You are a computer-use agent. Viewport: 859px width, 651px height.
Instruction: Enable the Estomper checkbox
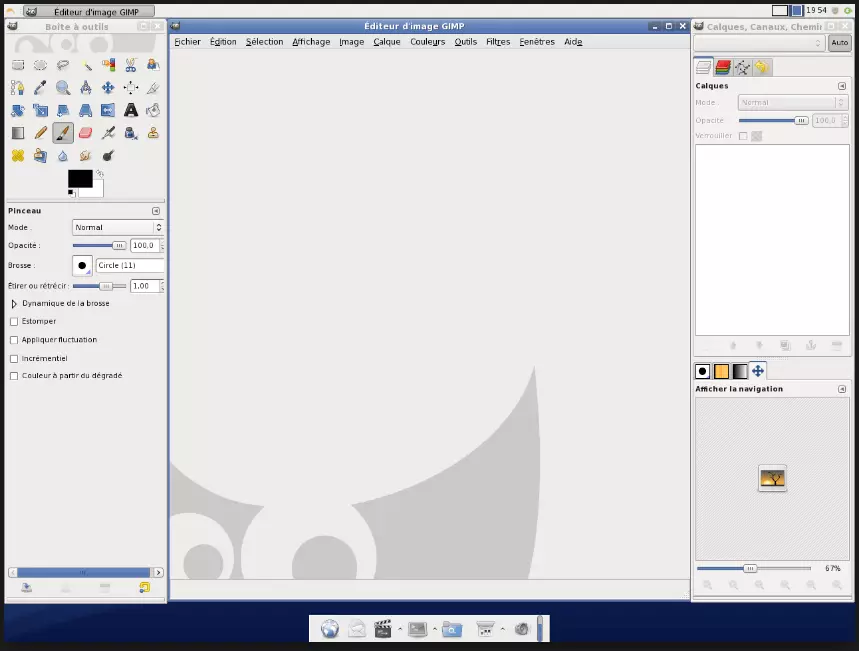tap(14, 322)
